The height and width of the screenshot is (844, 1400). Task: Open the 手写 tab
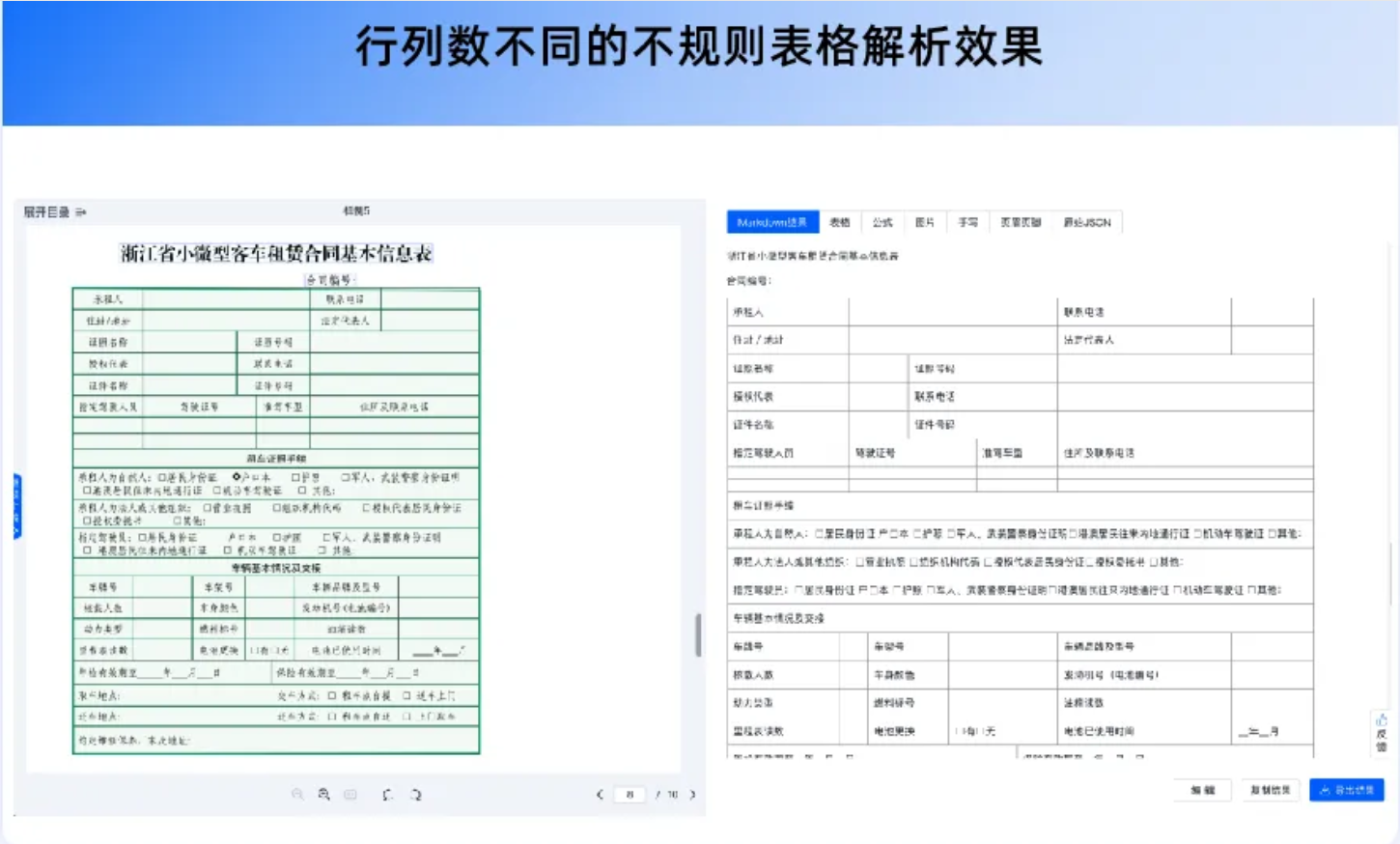tap(967, 222)
